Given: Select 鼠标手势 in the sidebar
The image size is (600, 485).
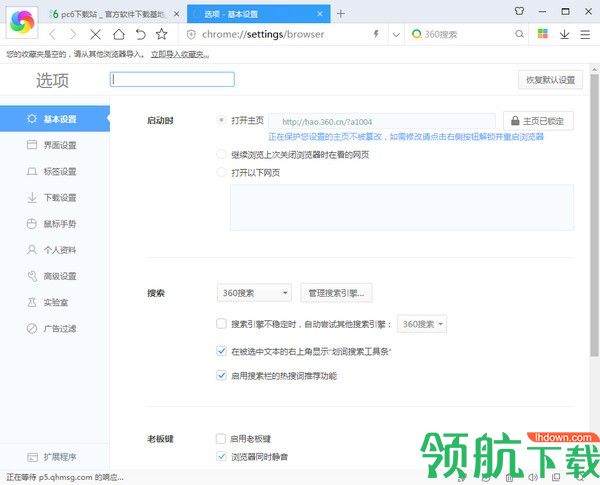Looking at the screenshot, I should pos(55,224).
